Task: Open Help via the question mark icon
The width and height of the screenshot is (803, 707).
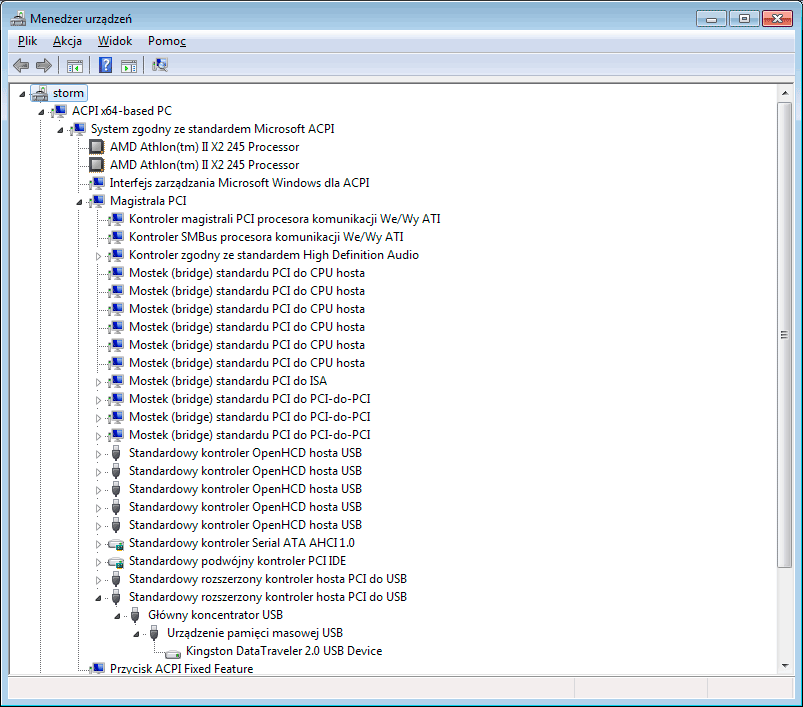Action: click(105, 65)
